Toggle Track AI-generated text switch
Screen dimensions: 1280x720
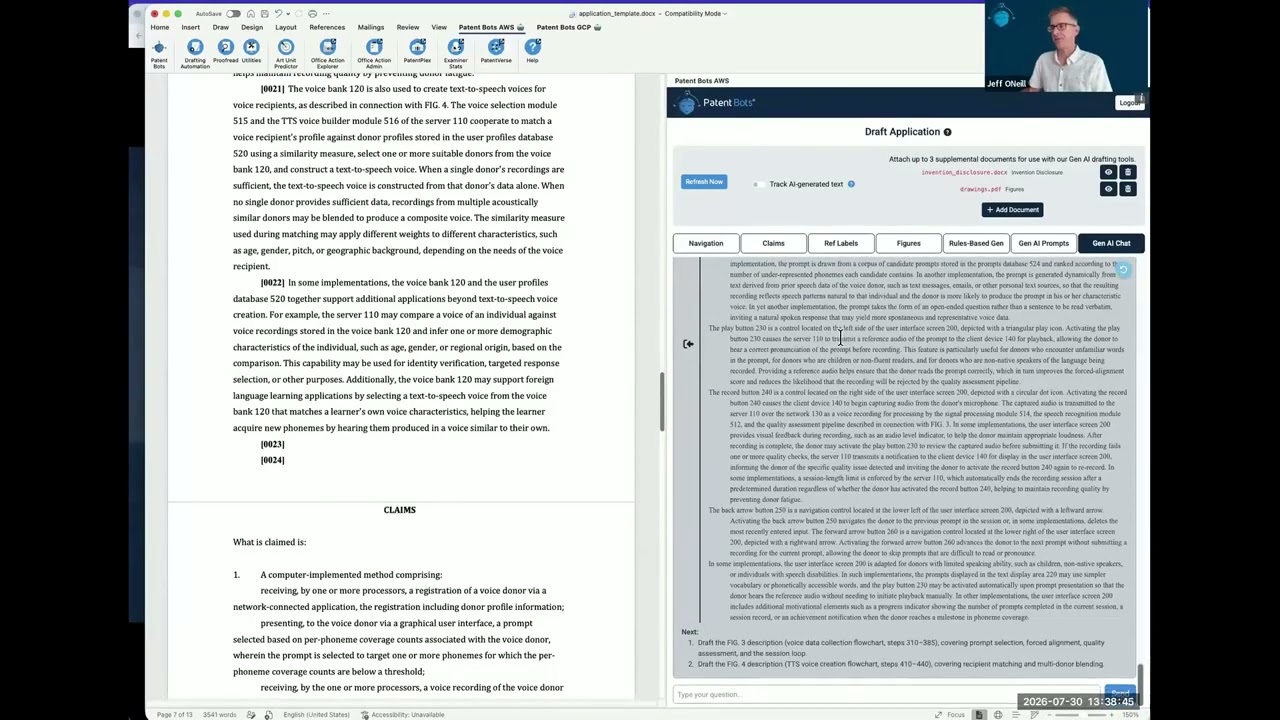pyautogui.click(x=758, y=184)
